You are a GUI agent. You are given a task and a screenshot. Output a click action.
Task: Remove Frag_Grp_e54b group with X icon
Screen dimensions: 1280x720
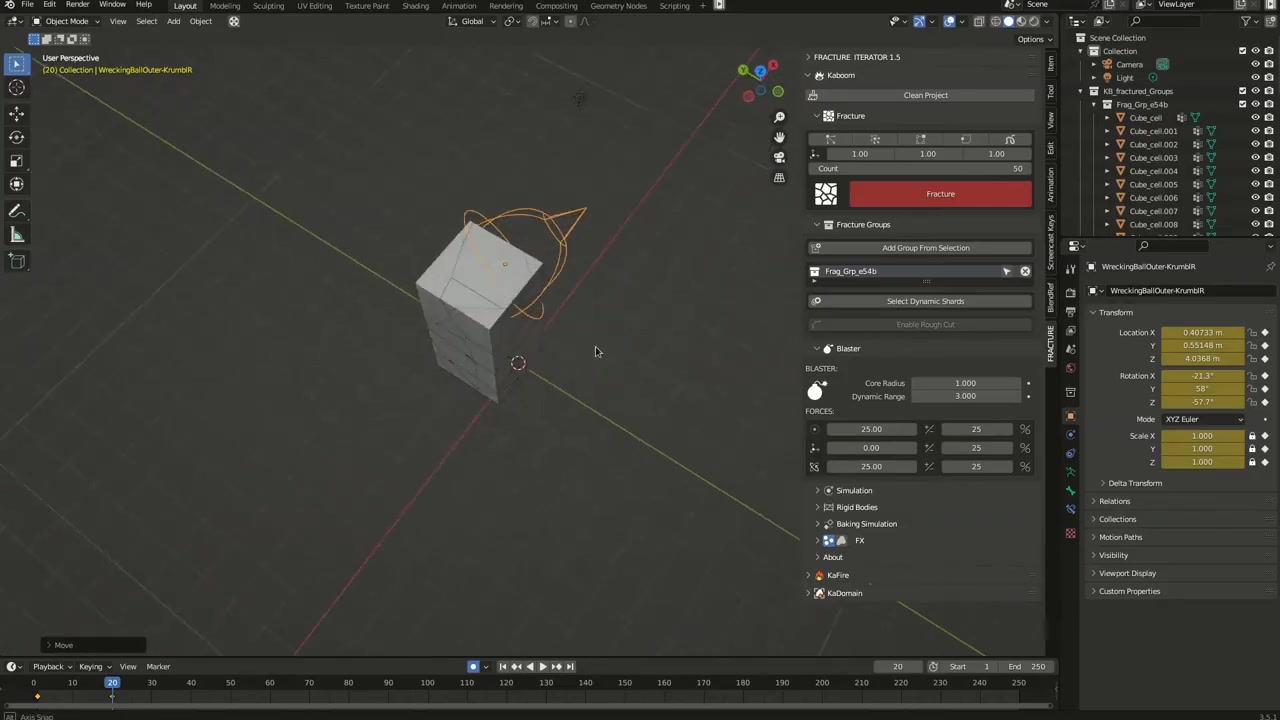(x=1025, y=271)
